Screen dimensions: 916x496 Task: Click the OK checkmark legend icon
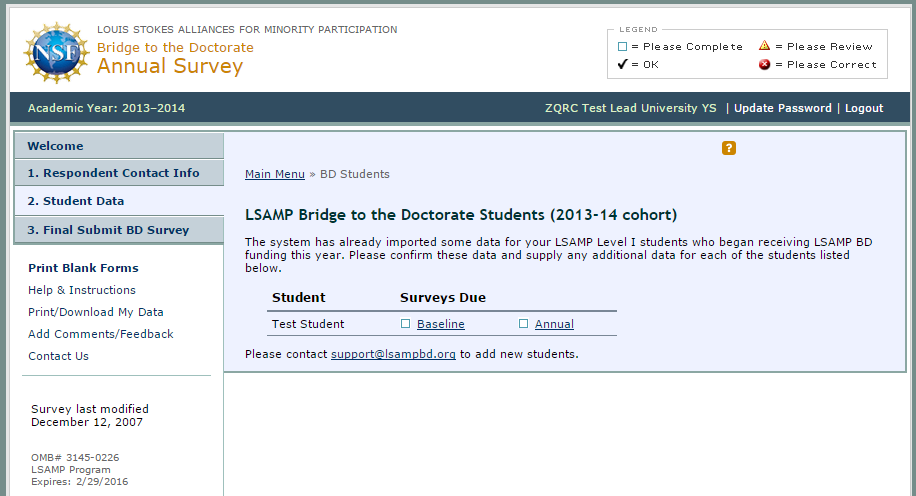coord(622,64)
